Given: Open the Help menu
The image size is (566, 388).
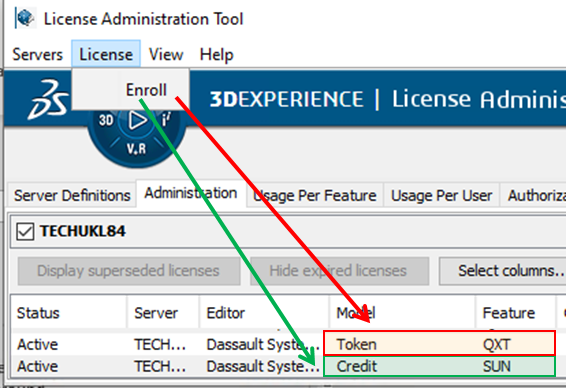Looking at the screenshot, I should (x=217, y=55).
